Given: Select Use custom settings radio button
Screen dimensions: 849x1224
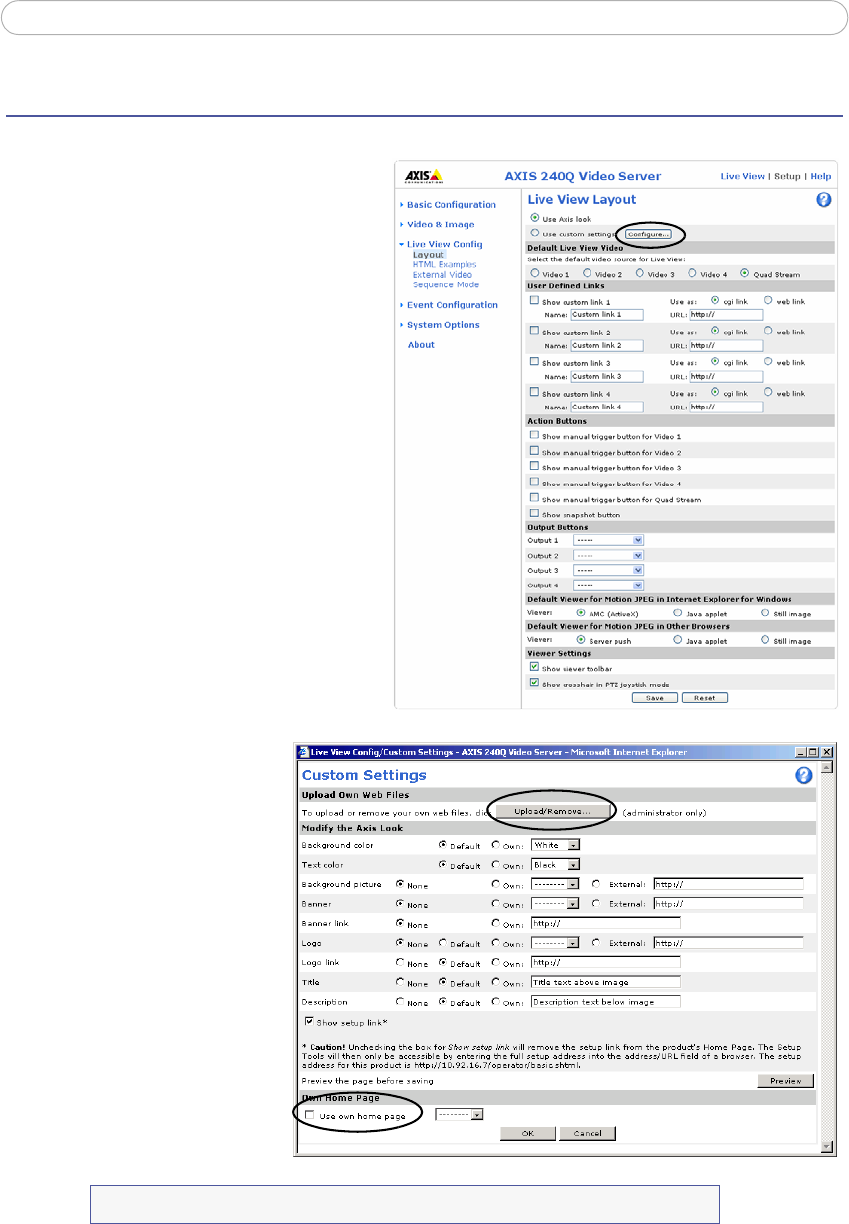Looking at the screenshot, I should 534,232.
